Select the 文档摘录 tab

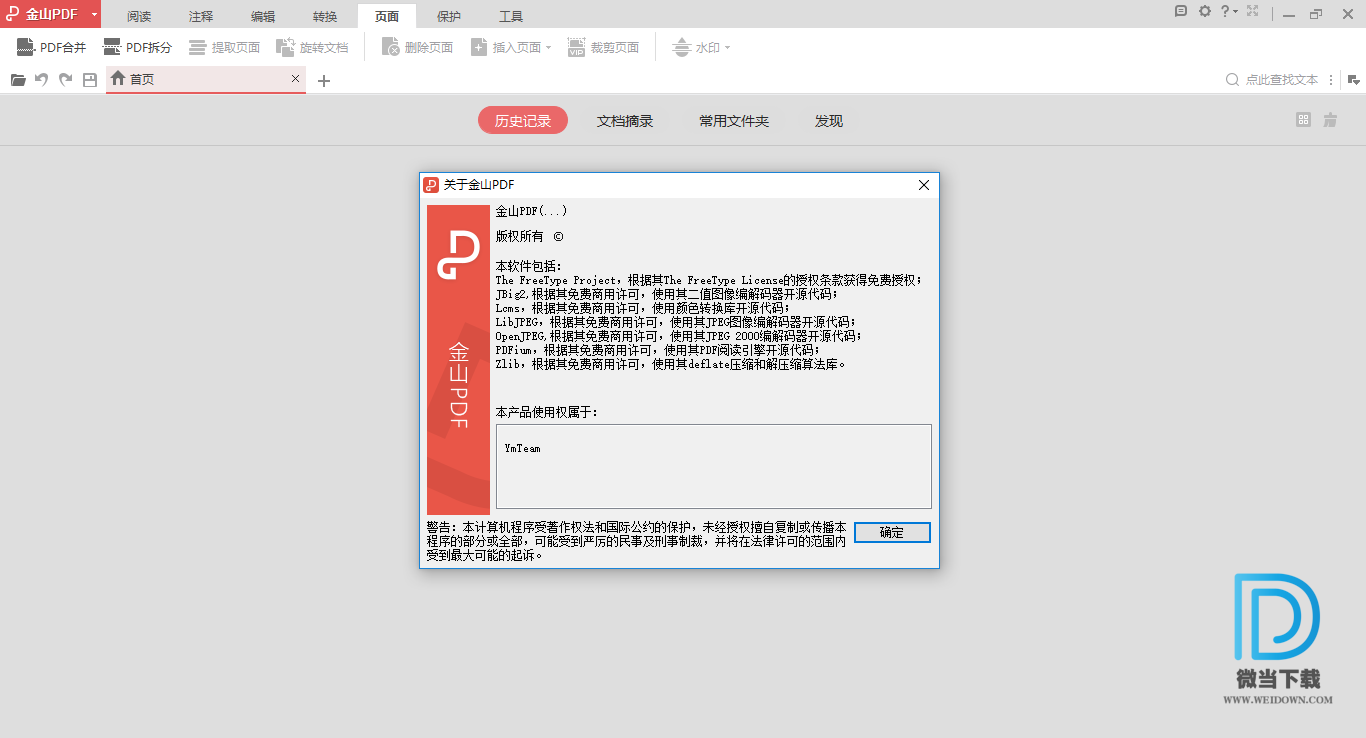(x=625, y=121)
